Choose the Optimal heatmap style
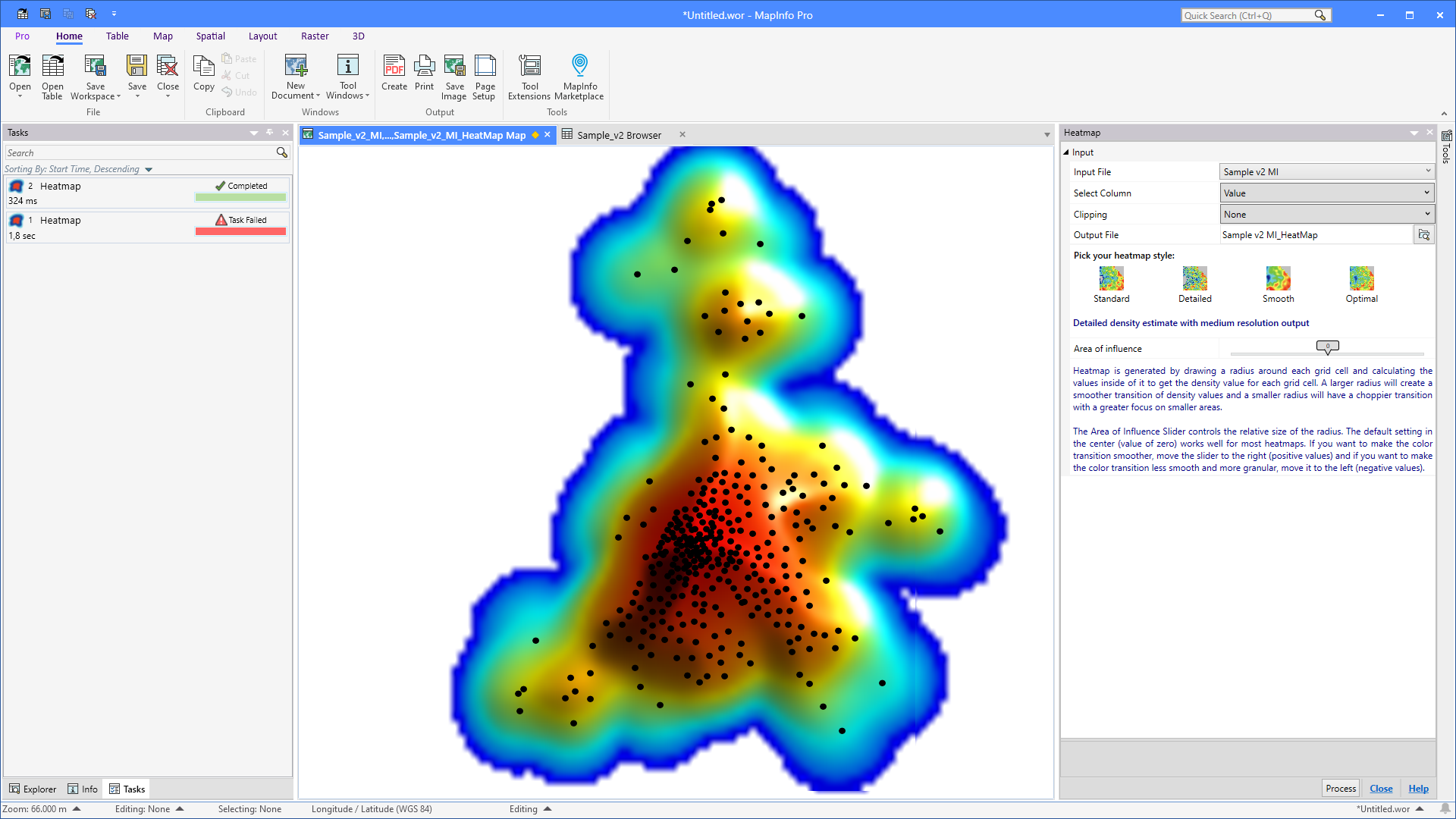This screenshot has height=819, width=1456. point(1361,279)
